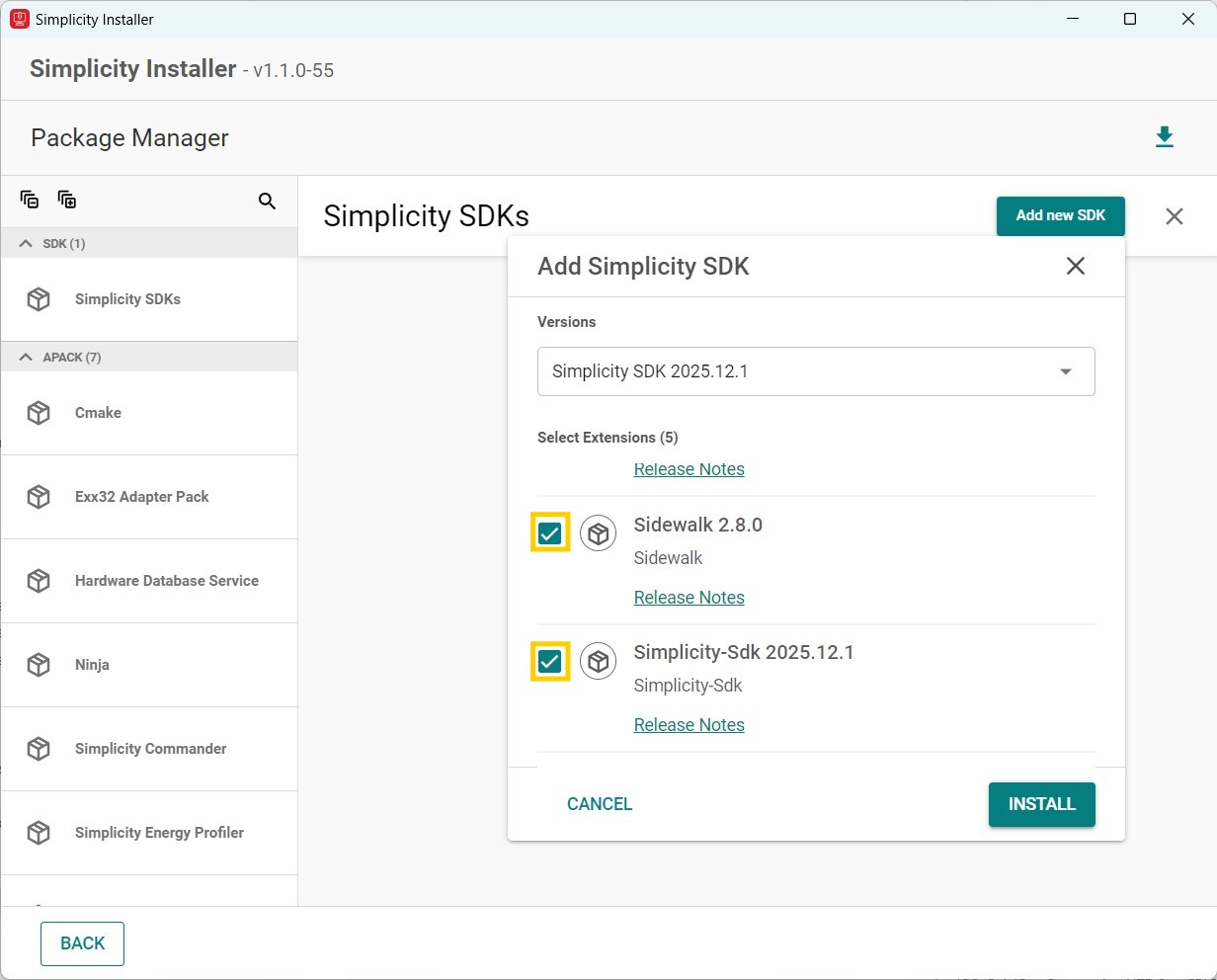This screenshot has height=980, width=1217.
Task: Open the sidebar search magnifier icon
Action: pos(267,201)
